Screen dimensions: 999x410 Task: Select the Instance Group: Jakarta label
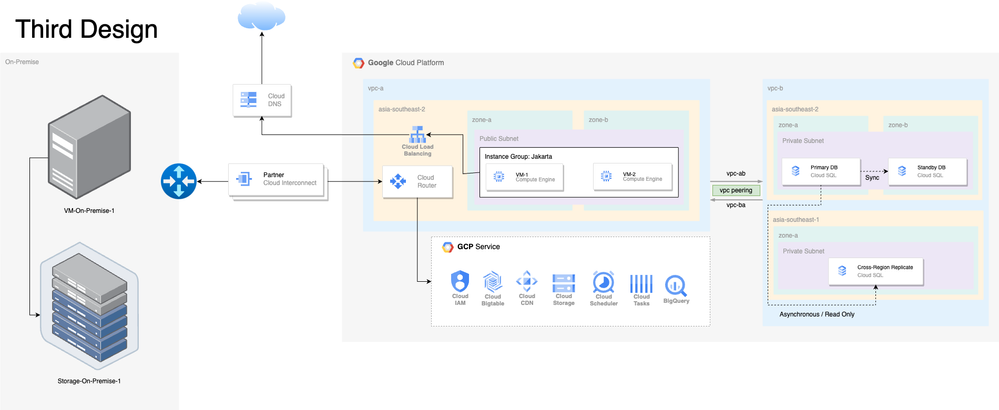518,157
